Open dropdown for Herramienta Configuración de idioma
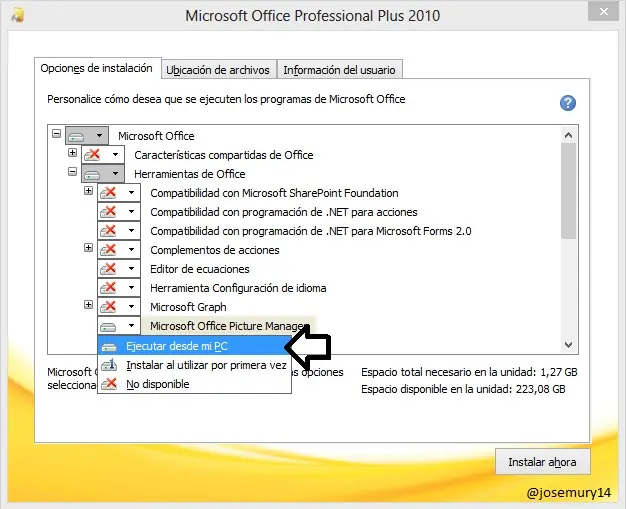This screenshot has height=509, width=627. [119, 288]
